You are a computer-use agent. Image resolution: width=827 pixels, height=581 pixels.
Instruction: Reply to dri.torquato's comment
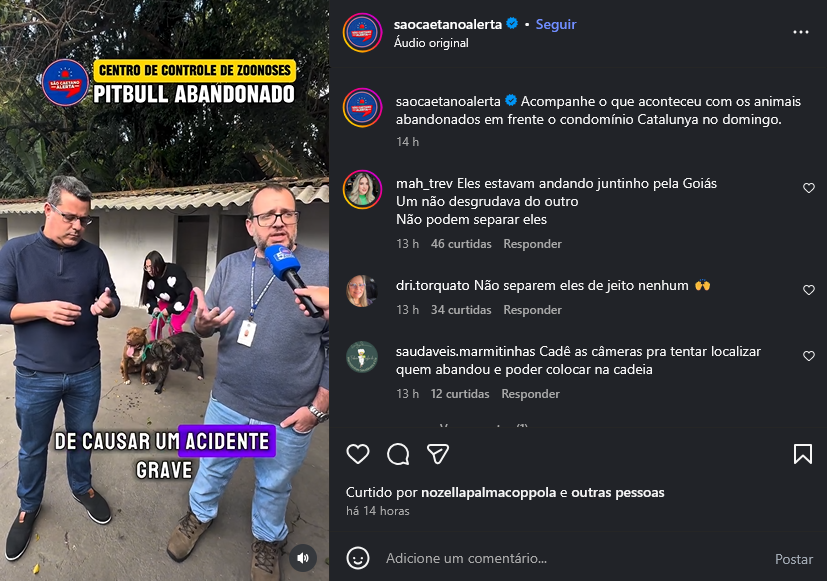(x=532, y=309)
